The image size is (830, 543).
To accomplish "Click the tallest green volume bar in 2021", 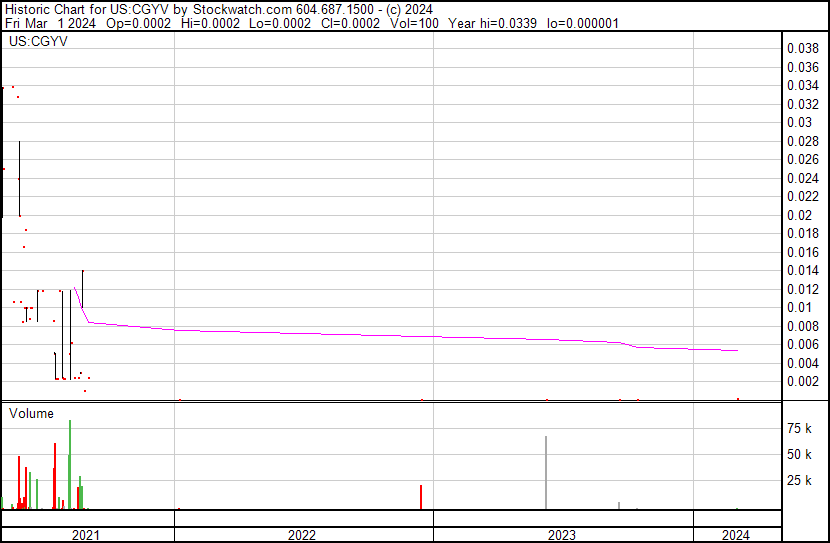I will pos(70,465).
